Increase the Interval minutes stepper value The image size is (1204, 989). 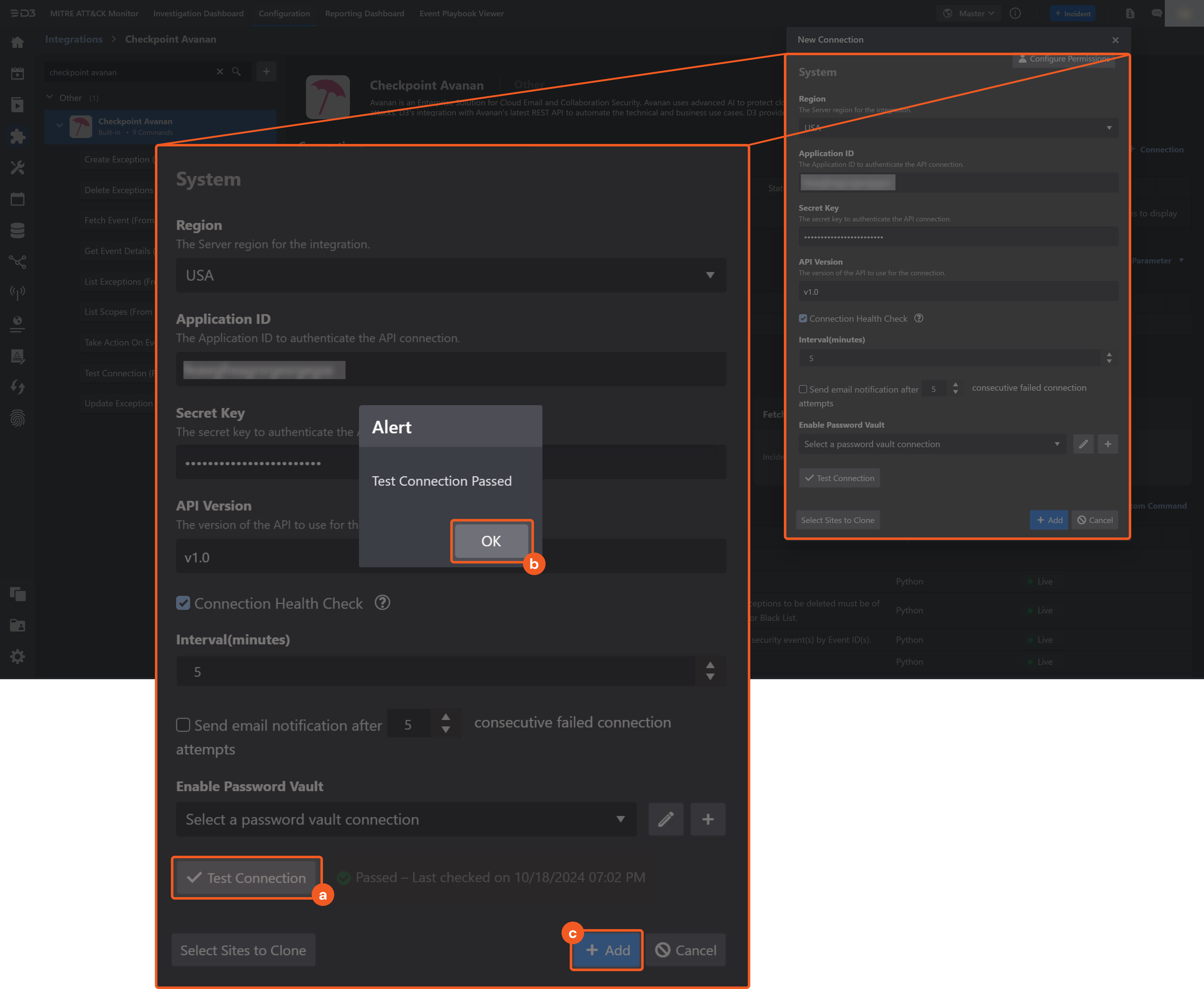[710, 664]
